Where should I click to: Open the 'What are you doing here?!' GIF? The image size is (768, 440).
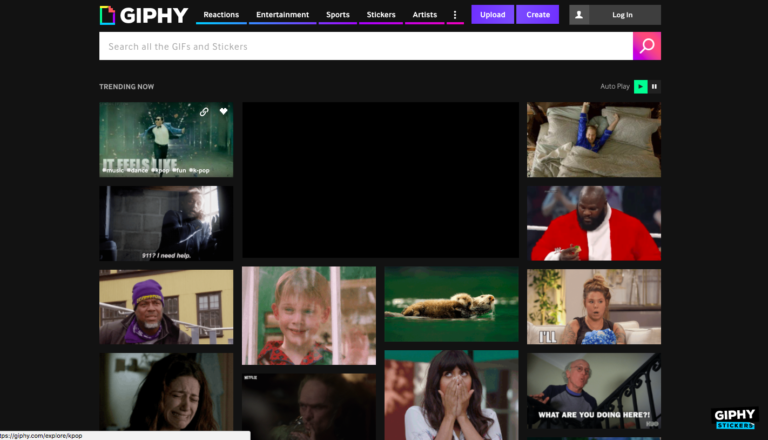click(x=594, y=391)
